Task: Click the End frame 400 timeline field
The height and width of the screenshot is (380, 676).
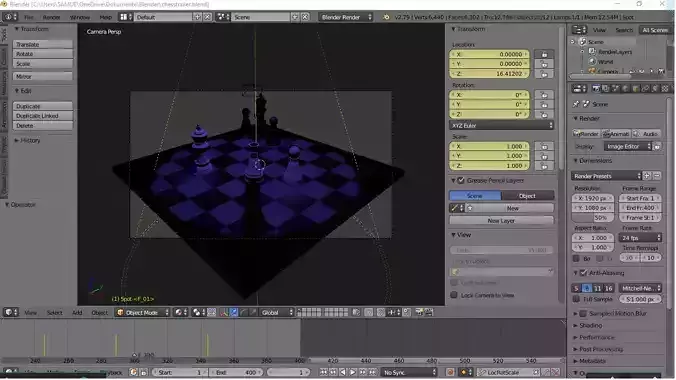Action: coord(236,372)
